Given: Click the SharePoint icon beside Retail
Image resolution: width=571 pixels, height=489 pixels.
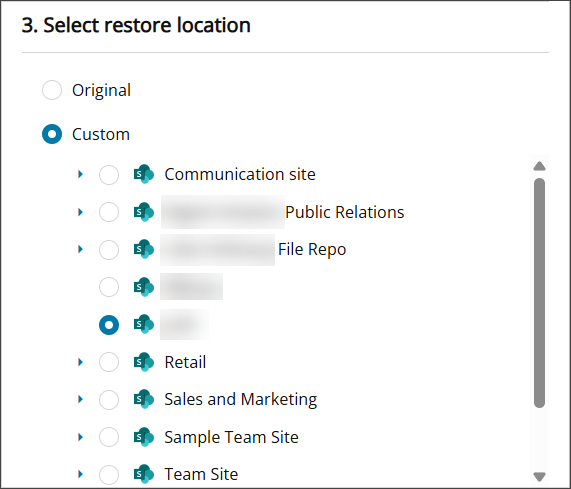Looking at the screenshot, I should tap(143, 362).
